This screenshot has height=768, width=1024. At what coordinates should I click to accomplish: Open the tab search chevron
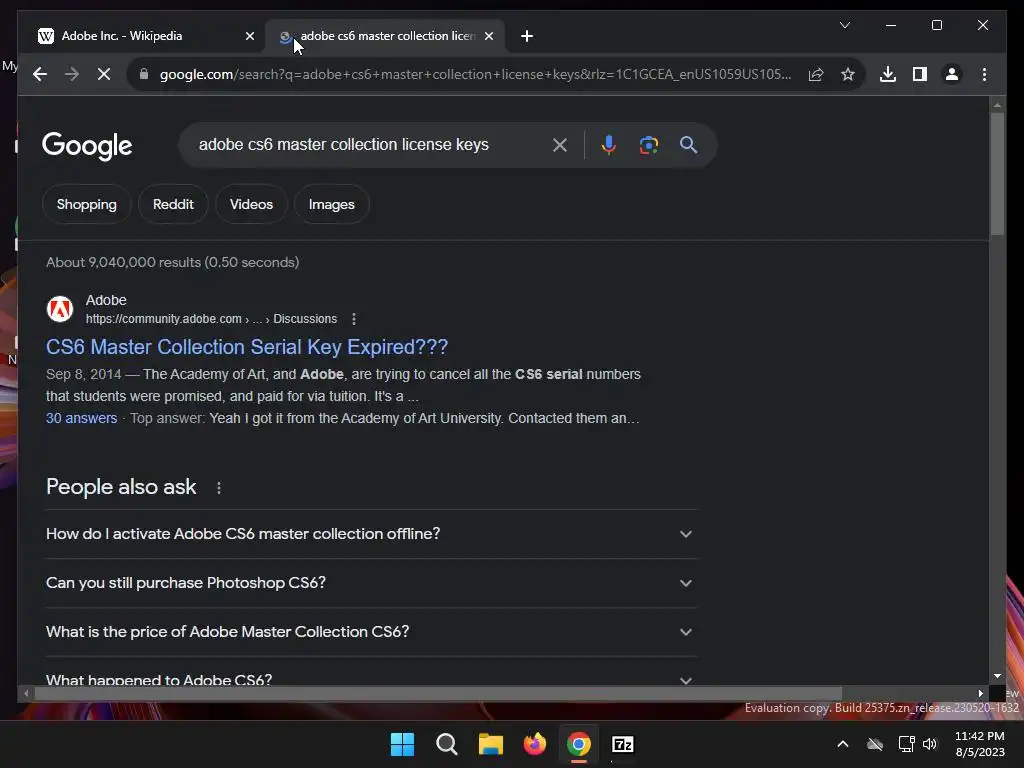click(x=845, y=25)
